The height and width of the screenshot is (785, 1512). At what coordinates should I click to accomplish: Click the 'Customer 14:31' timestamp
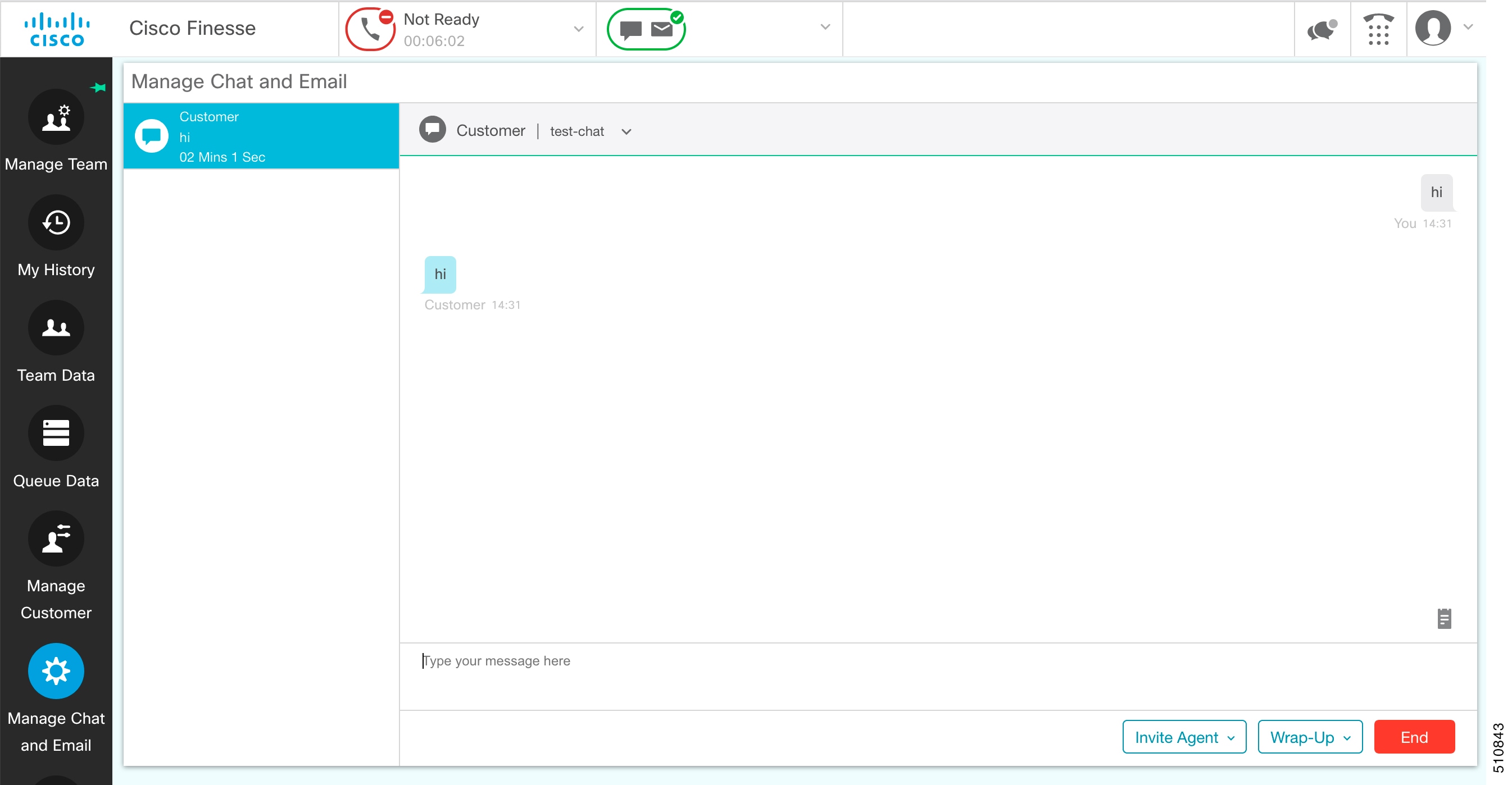473,305
